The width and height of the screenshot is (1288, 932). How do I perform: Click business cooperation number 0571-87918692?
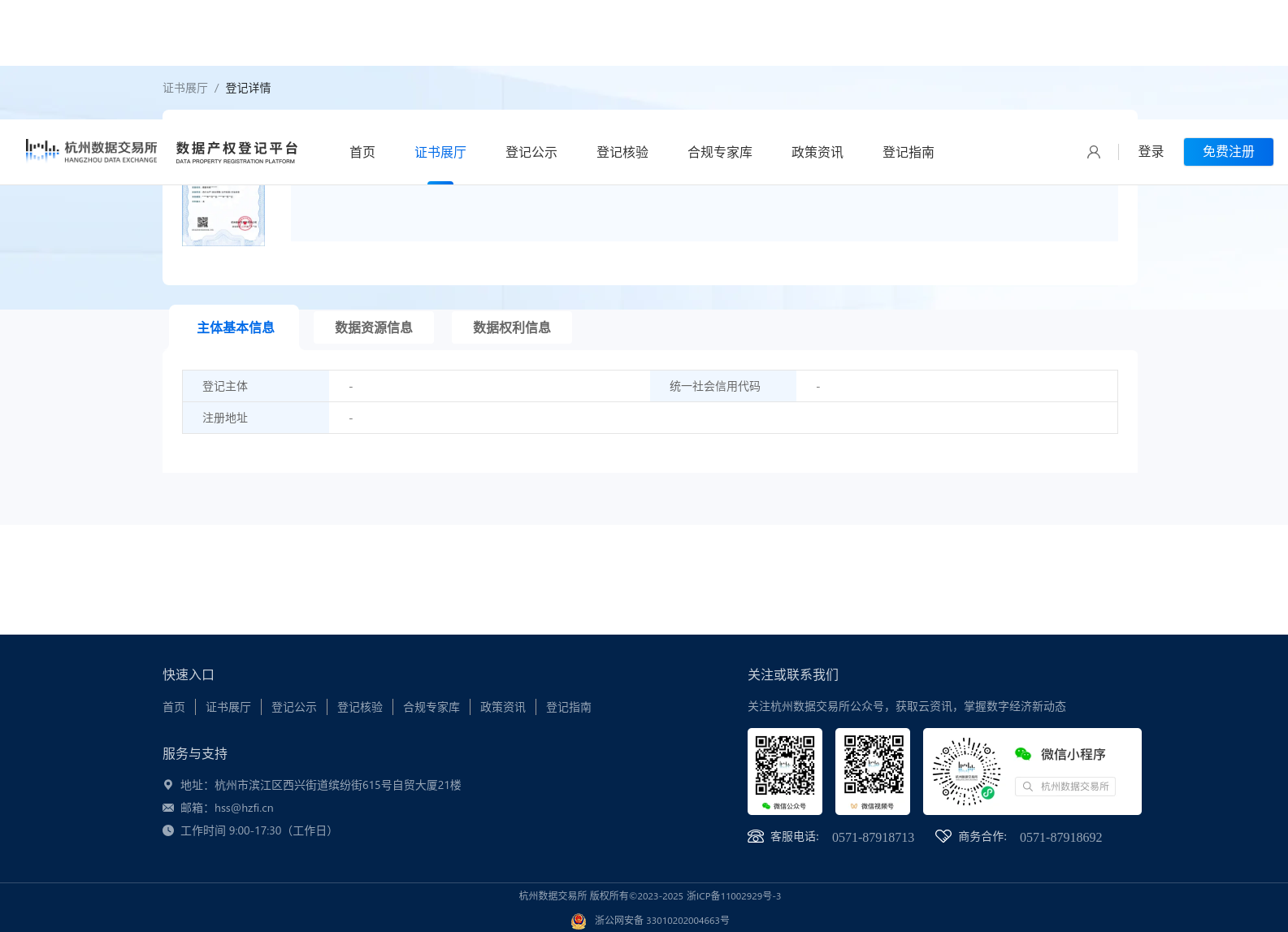(1060, 838)
